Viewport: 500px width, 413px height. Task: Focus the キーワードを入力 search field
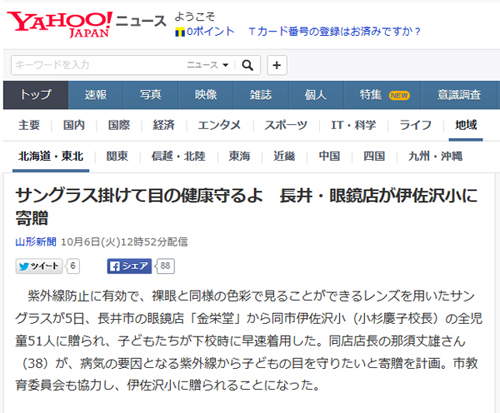click(98, 65)
